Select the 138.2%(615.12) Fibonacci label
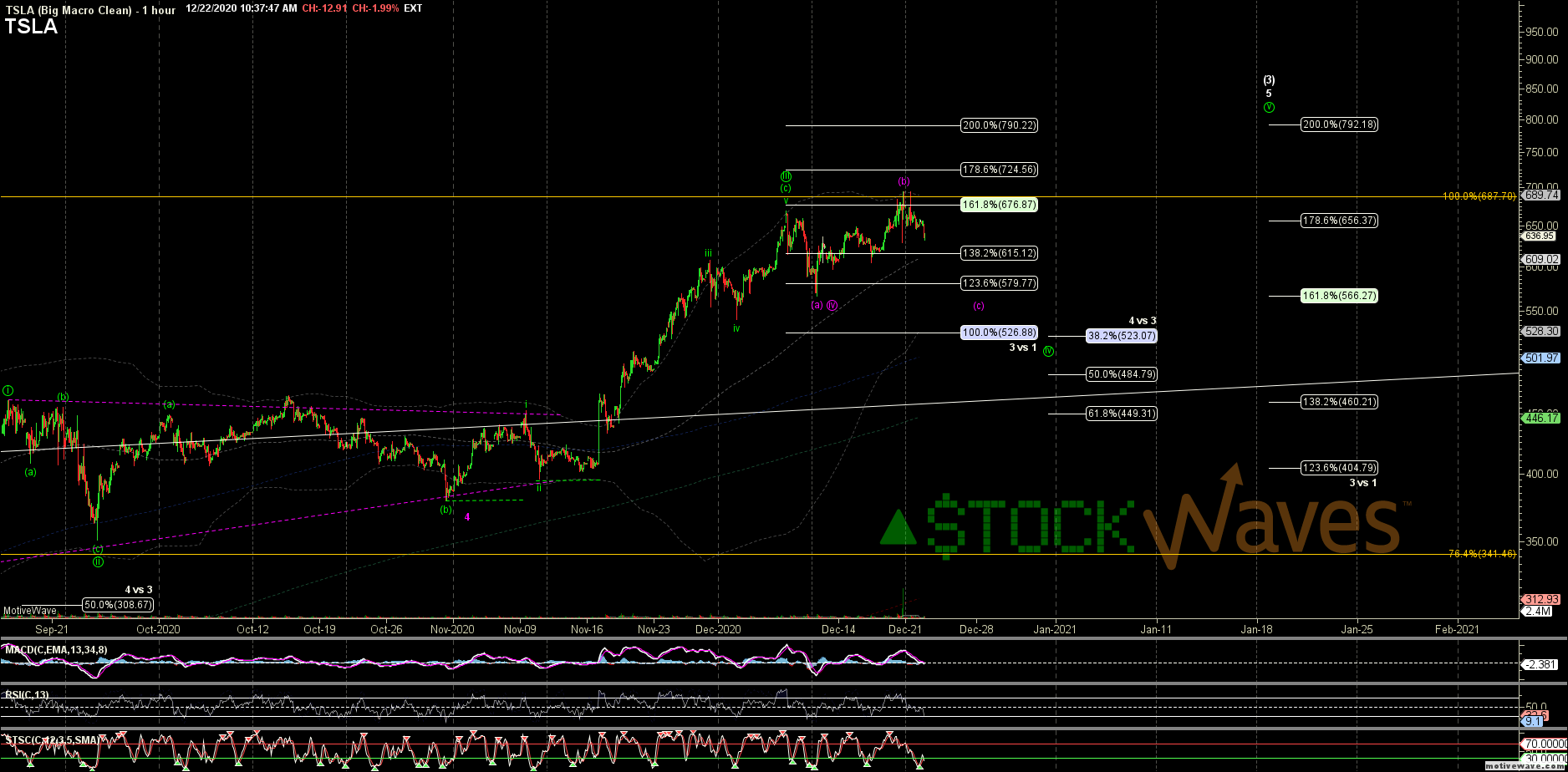 [1000, 253]
